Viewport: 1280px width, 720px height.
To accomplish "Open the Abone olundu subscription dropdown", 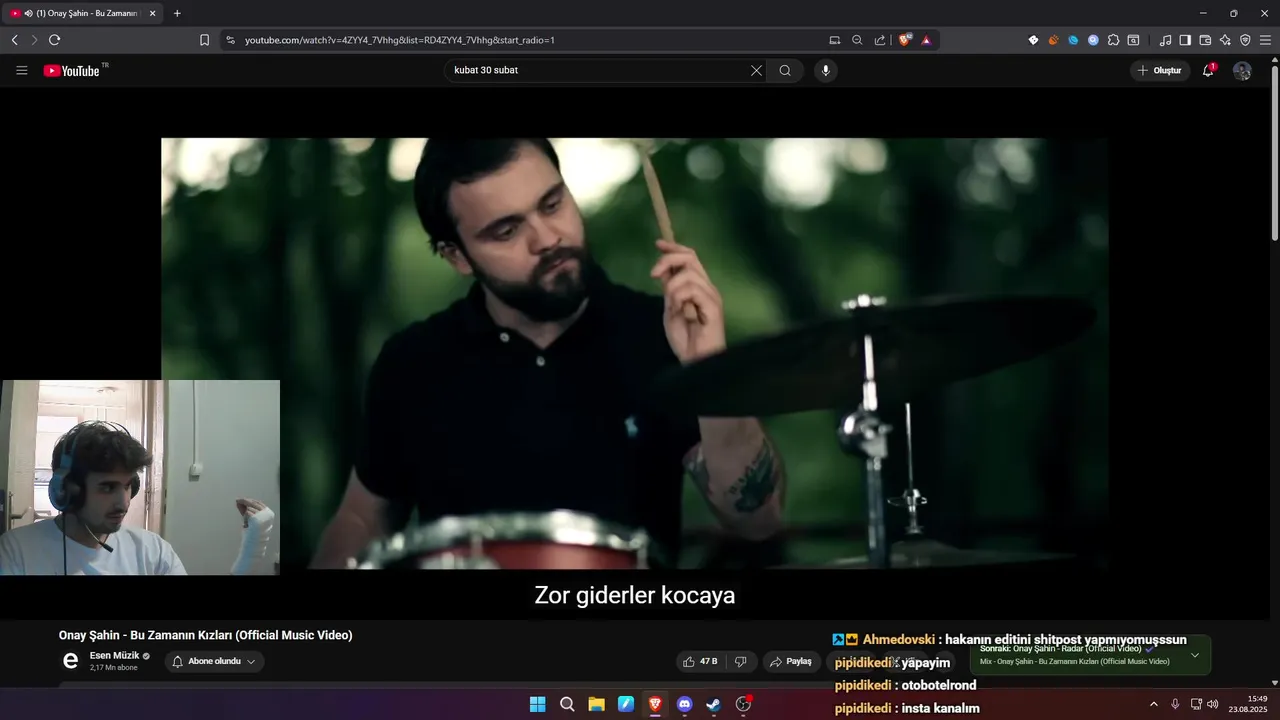I will click(214, 662).
